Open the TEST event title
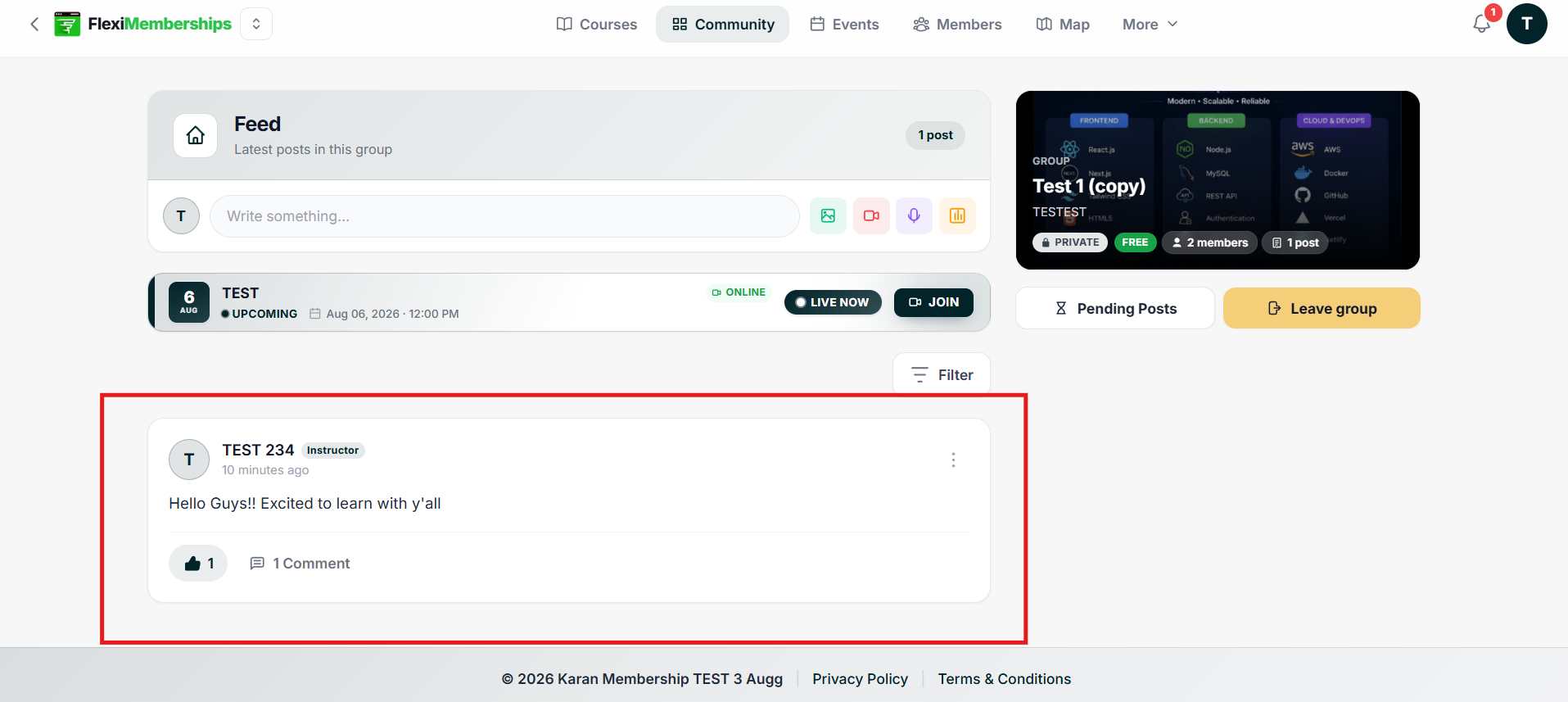1568x702 pixels. (240, 293)
